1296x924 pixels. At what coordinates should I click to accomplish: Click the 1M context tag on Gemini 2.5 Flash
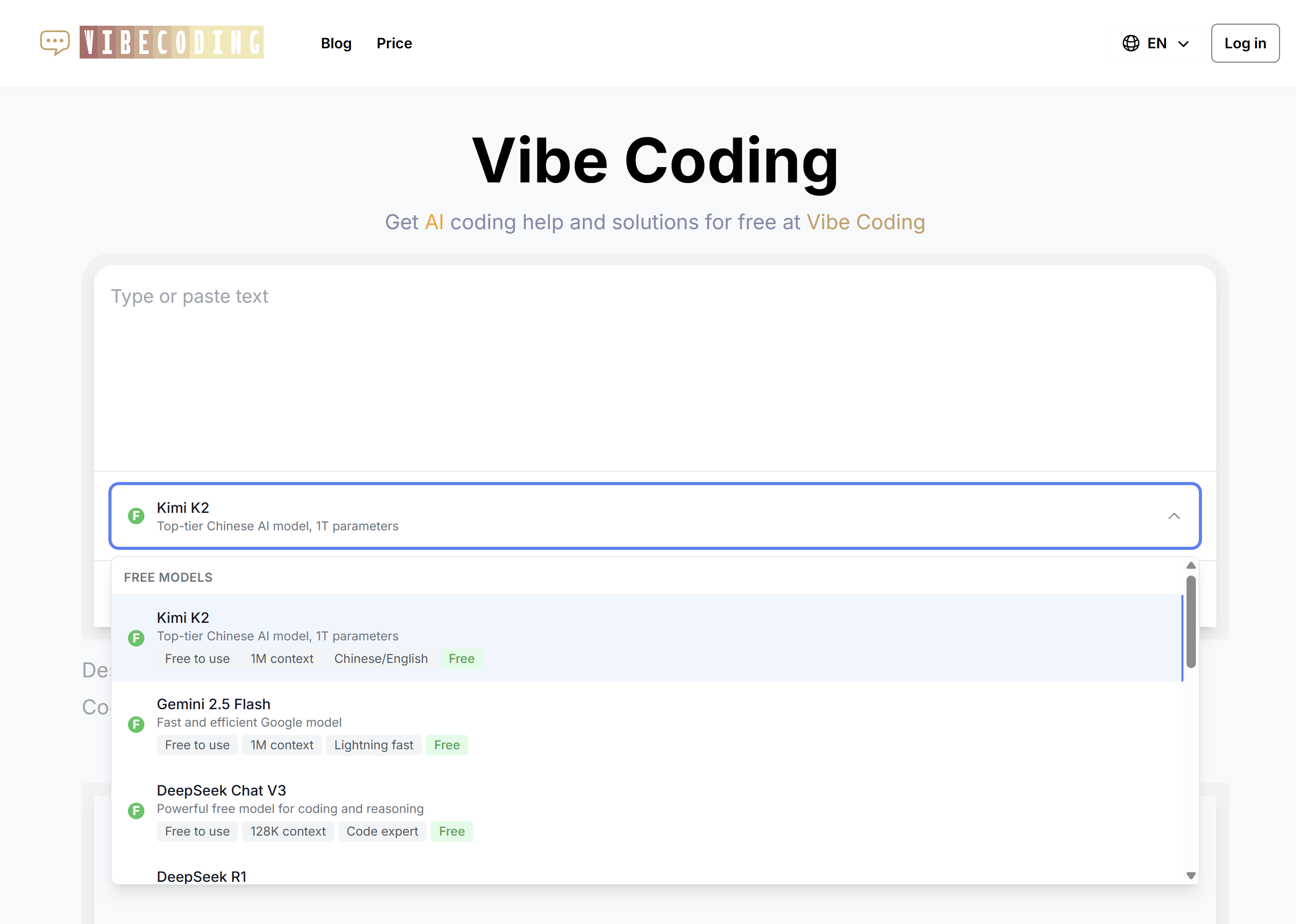pos(282,745)
